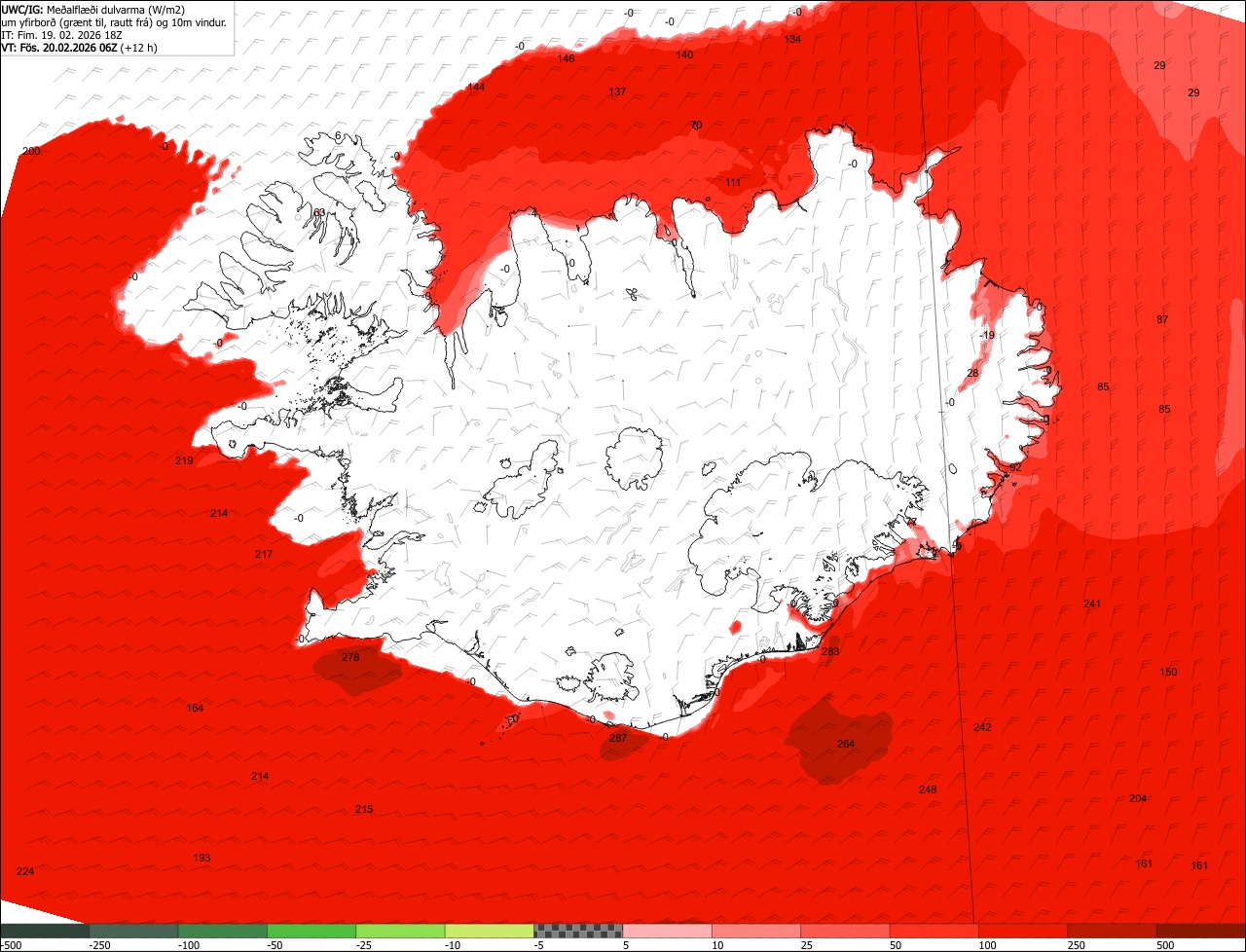Click the flux value '242' on the map
The width and height of the screenshot is (1246, 952).
[x=982, y=727]
